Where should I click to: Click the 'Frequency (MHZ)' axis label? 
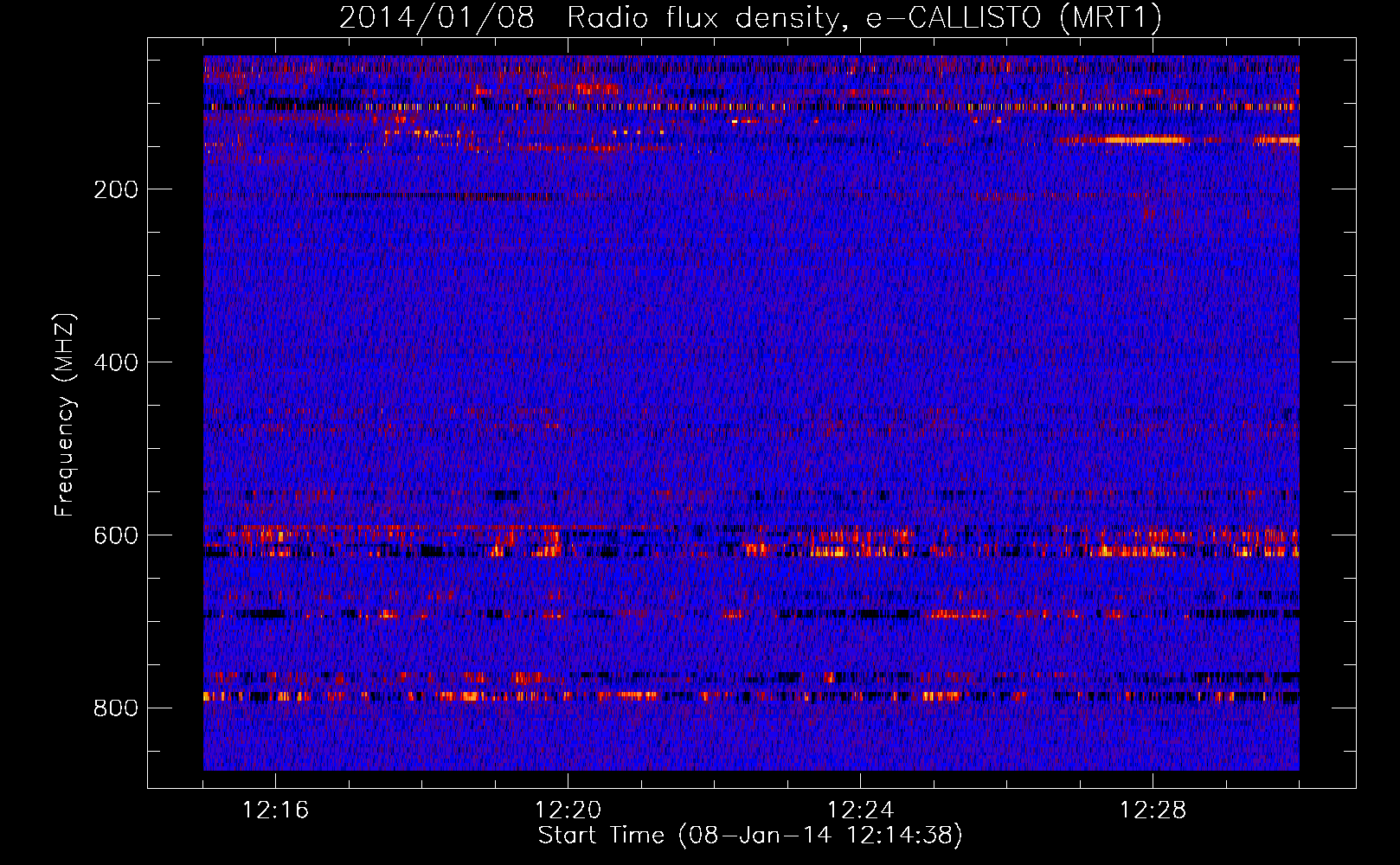(65, 415)
